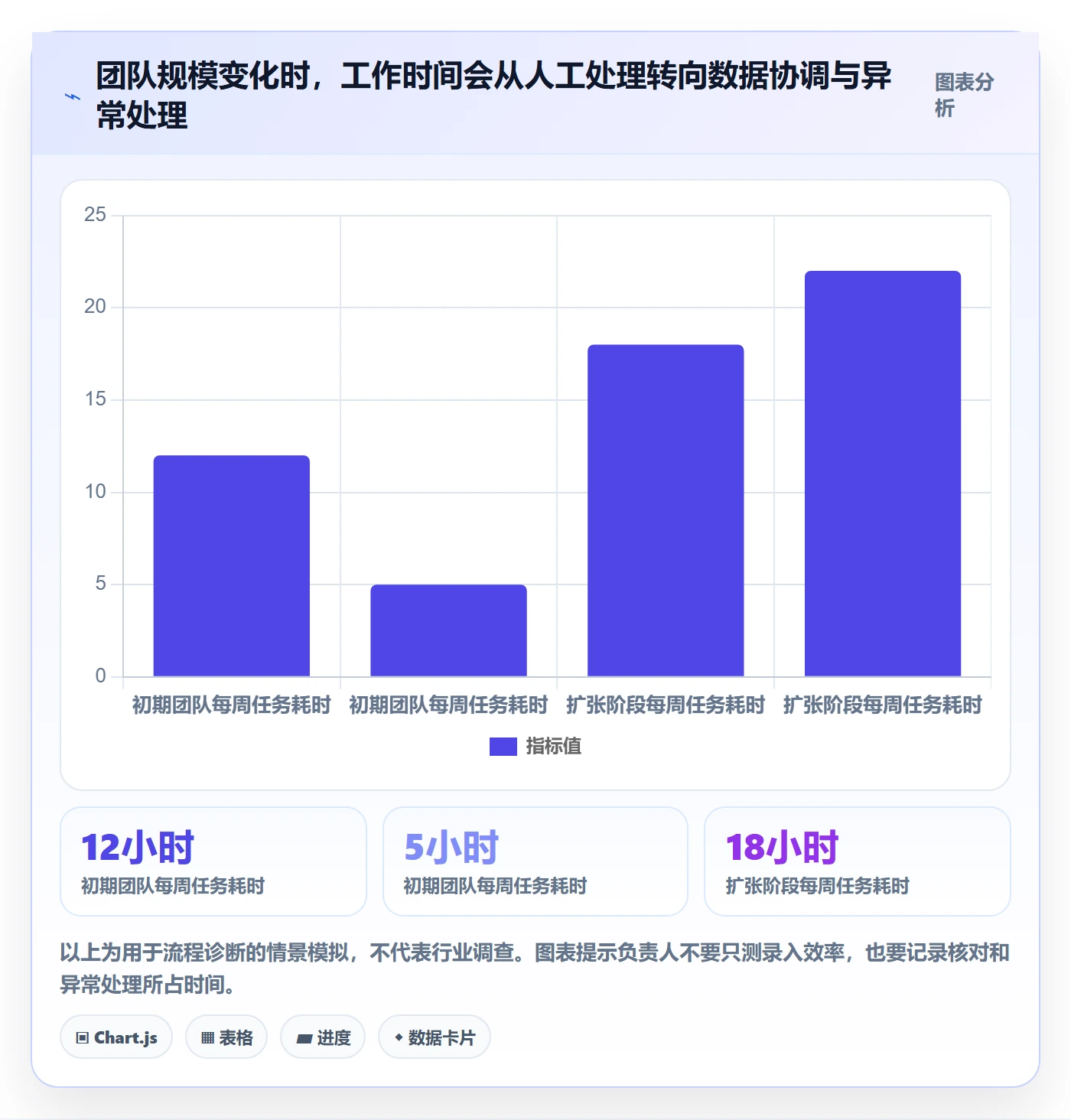Click the x-axis label under the tallest bar
The height and width of the screenshot is (1120, 1071).
point(883,705)
